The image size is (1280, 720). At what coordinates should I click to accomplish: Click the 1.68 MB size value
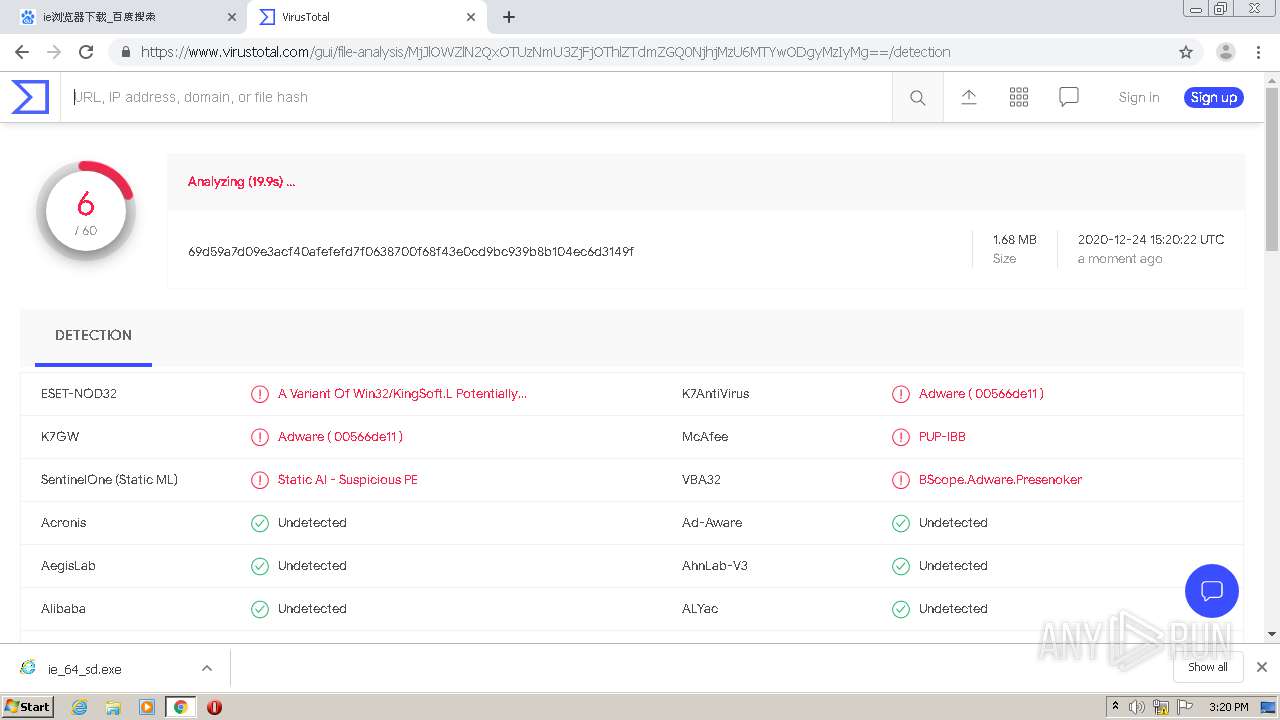tap(1014, 240)
